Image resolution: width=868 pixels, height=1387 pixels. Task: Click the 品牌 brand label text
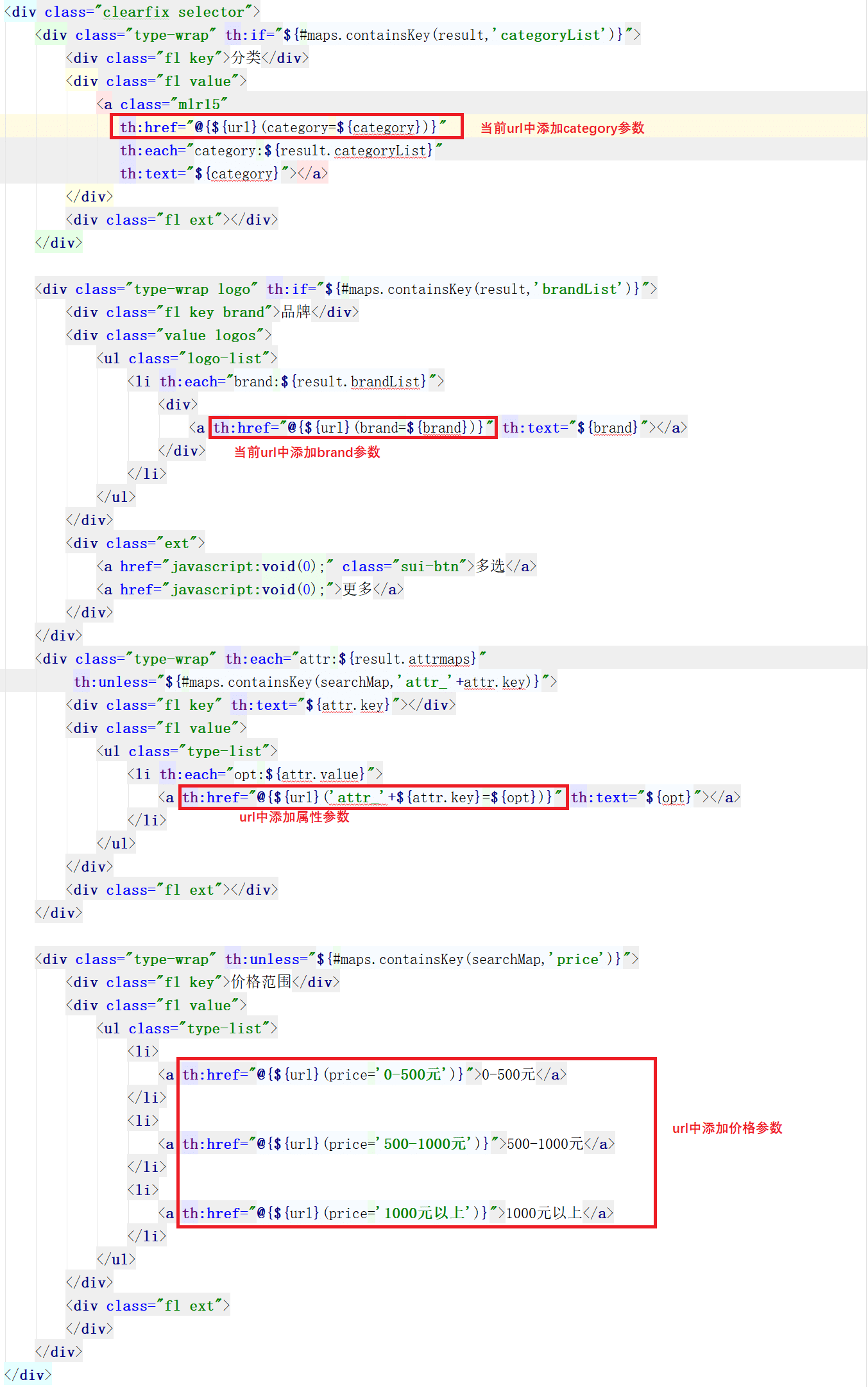click(296, 313)
